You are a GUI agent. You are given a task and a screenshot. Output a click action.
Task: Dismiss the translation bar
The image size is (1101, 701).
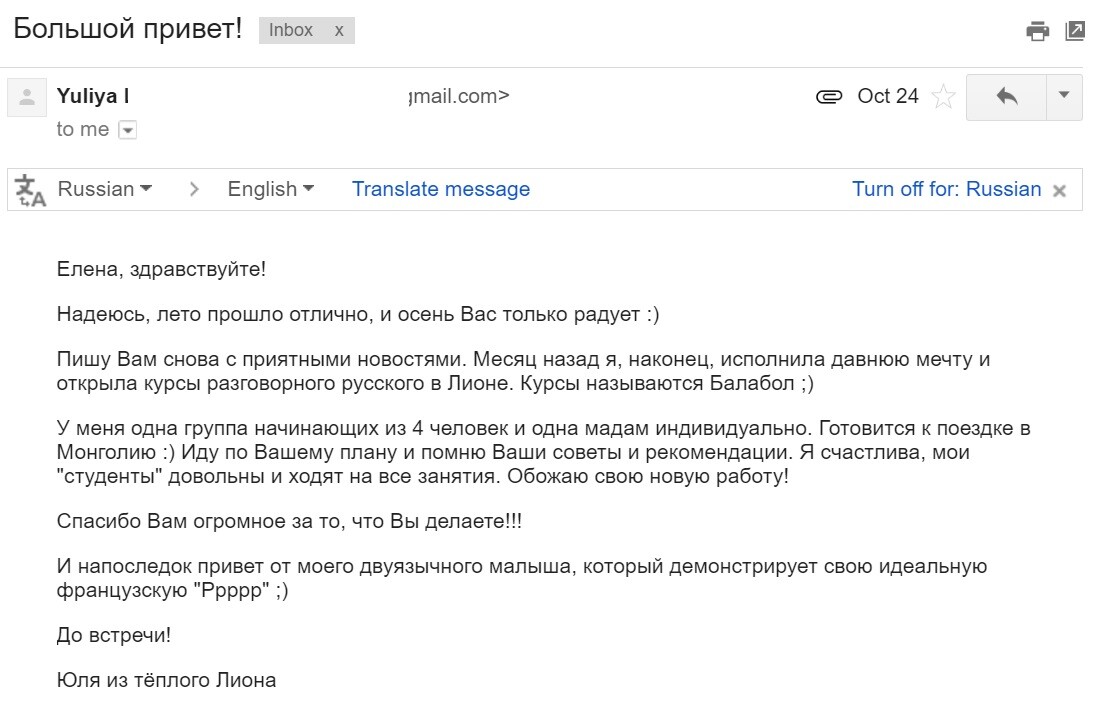click(x=1060, y=190)
